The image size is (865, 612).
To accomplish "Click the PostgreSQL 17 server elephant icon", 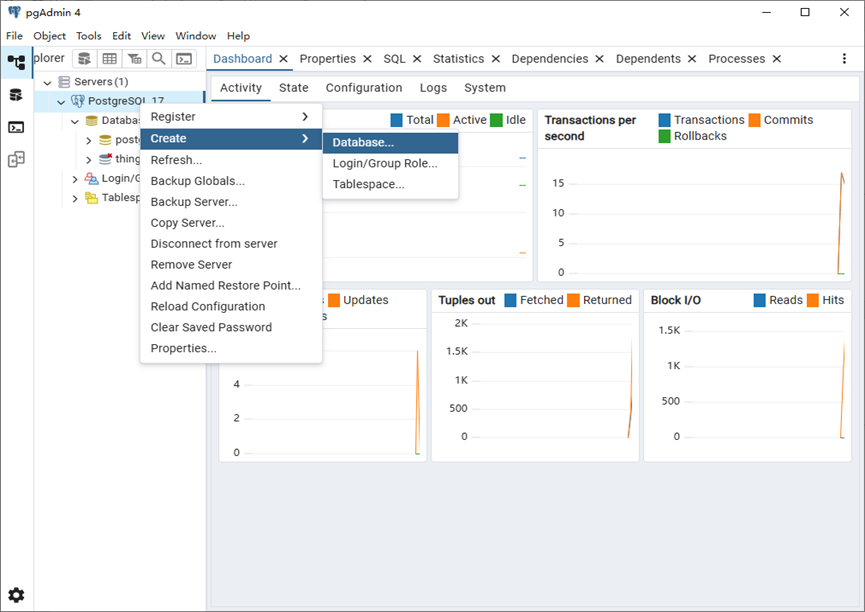I will click(78, 101).
